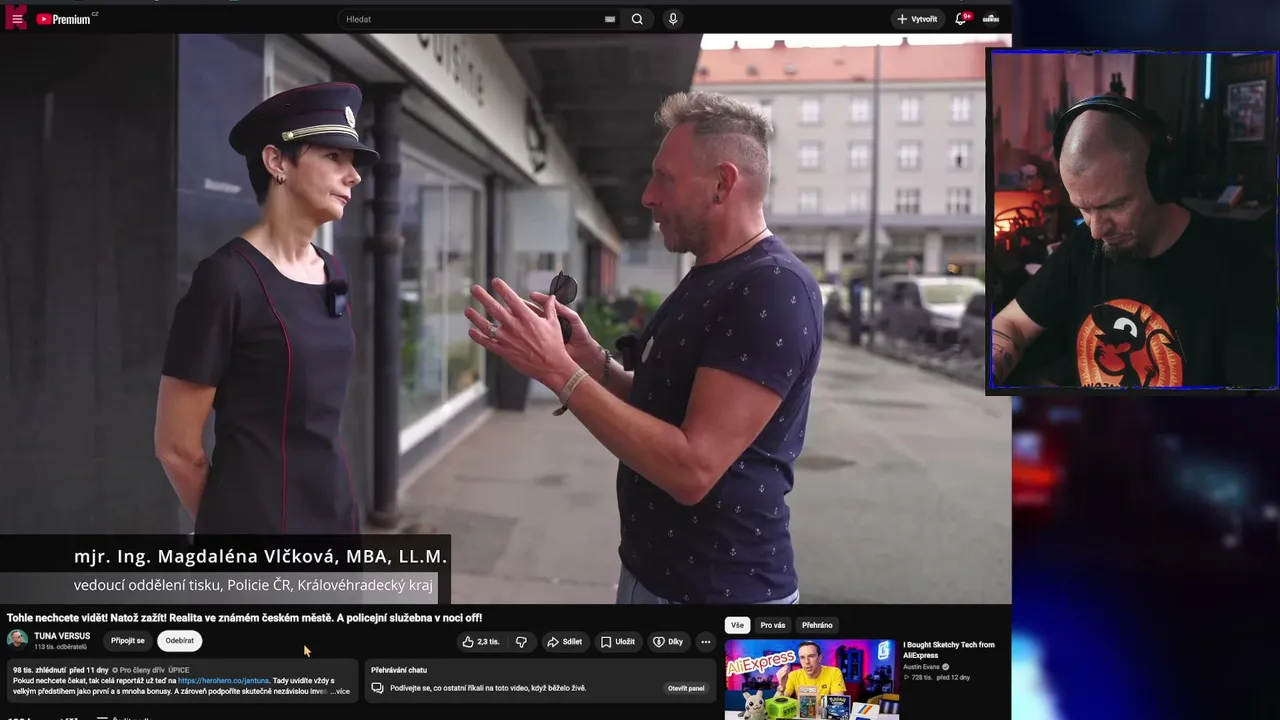
Task: Click the main video player area
Action: point(506,319)
